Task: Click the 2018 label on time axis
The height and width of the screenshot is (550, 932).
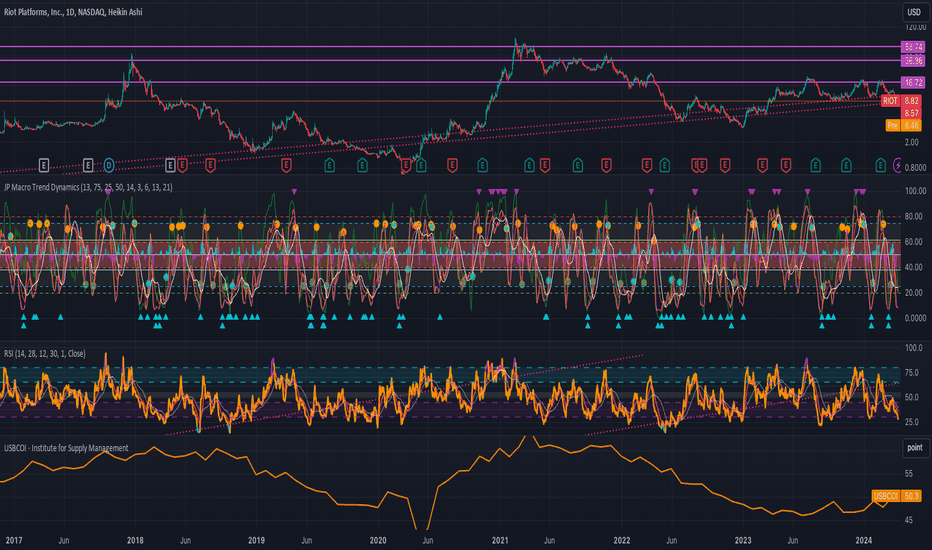Action: click(x=135, y=540)
